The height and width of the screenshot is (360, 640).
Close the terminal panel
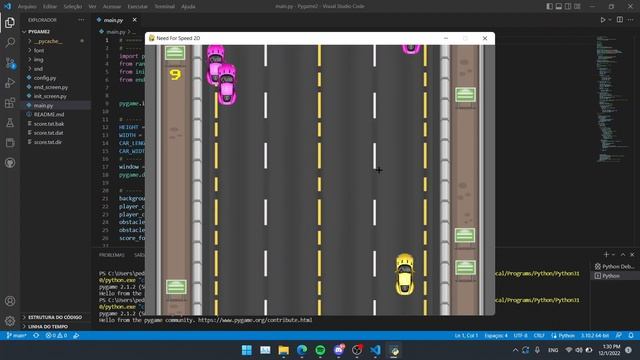pyautogui.click(x=632, y=254)
